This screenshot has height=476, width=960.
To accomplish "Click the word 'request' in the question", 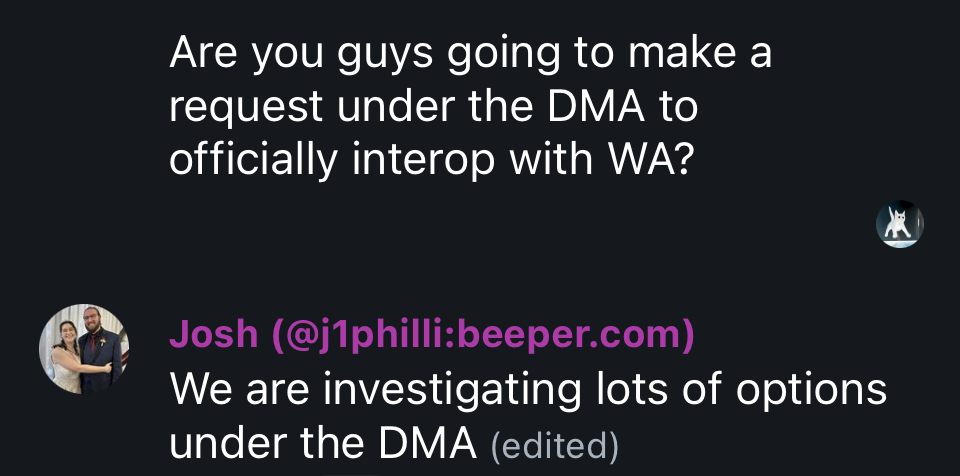I will click(x=246, y=108).
